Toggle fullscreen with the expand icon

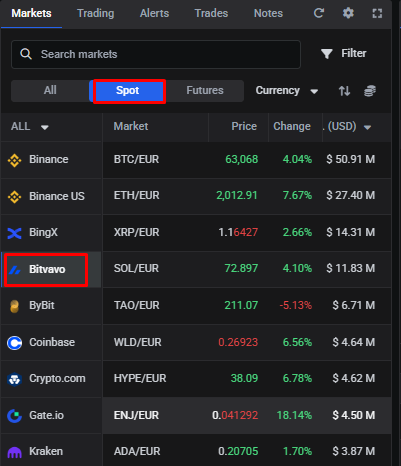pyautogui.click(x=377, y=13)
